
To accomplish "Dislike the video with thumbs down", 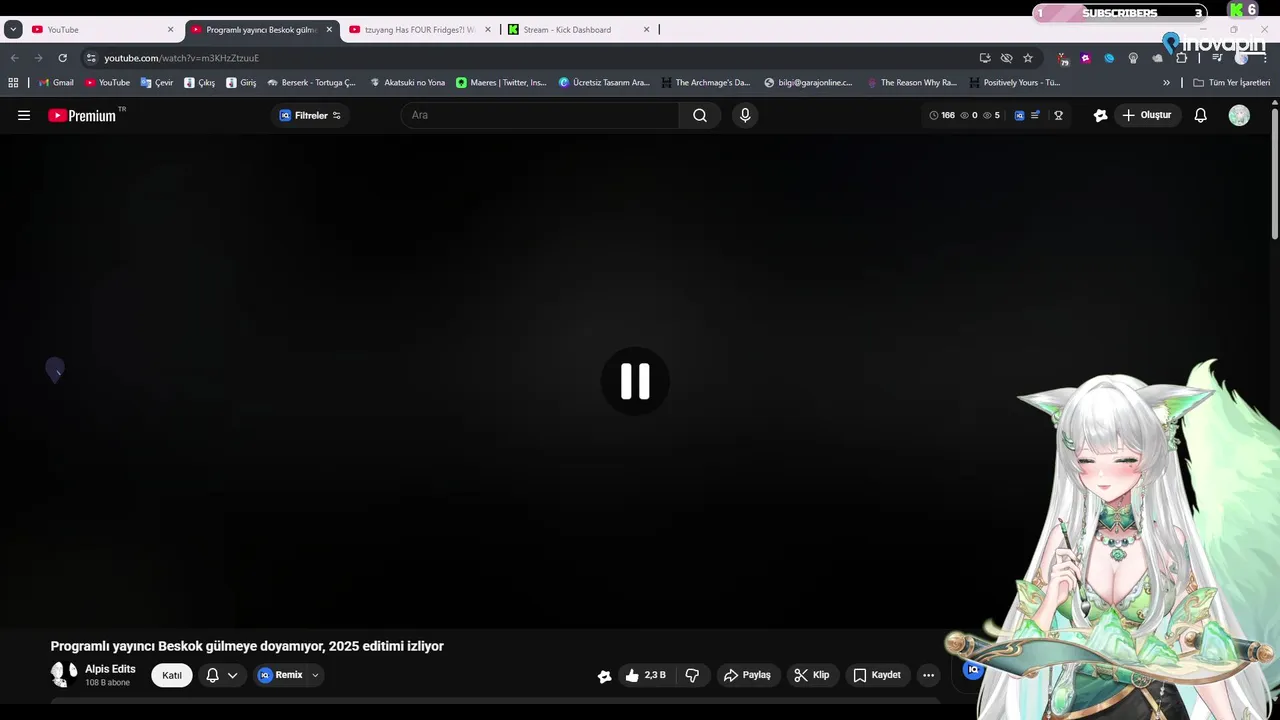I will click(x=692, y=675).
